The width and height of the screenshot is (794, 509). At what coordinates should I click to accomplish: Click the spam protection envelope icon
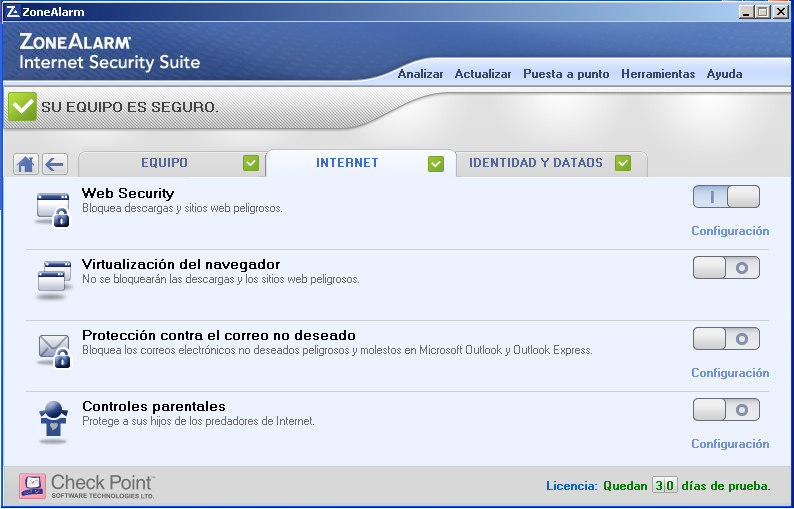pos(54,350)
